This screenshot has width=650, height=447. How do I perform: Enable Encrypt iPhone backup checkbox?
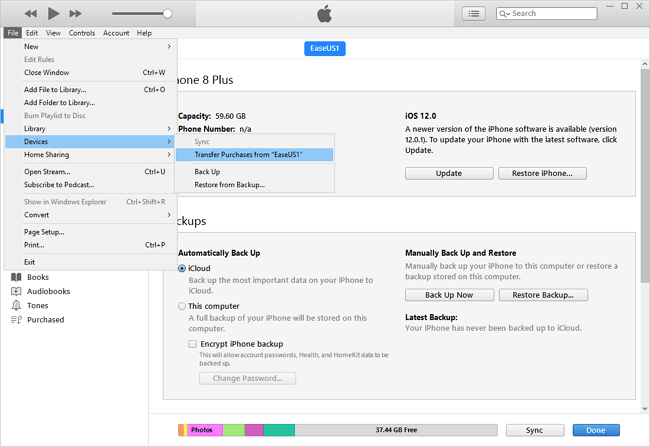(x=192, y=343)
